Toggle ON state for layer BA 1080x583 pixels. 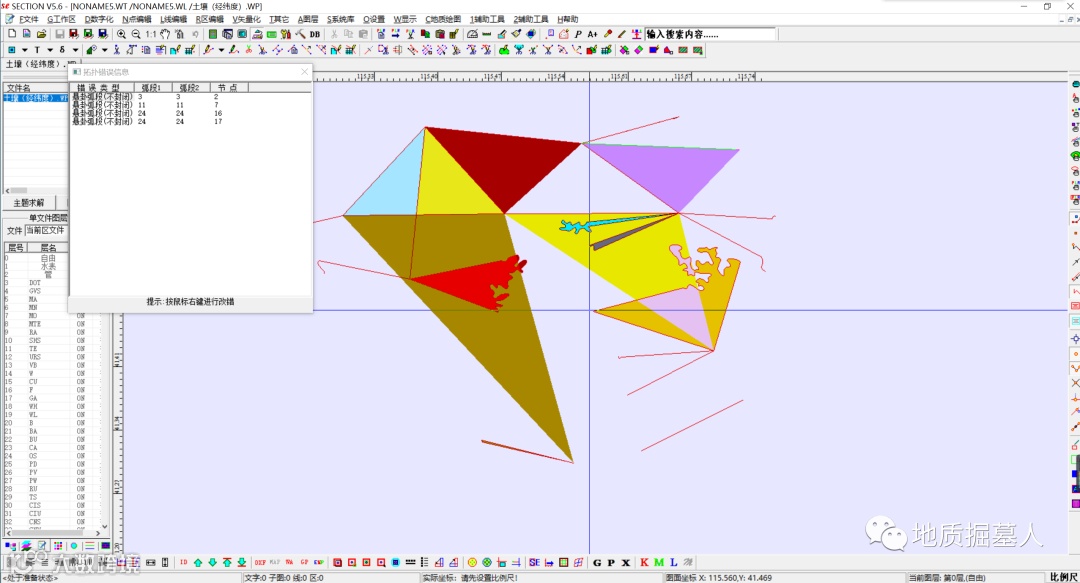[x=81, y=431]
